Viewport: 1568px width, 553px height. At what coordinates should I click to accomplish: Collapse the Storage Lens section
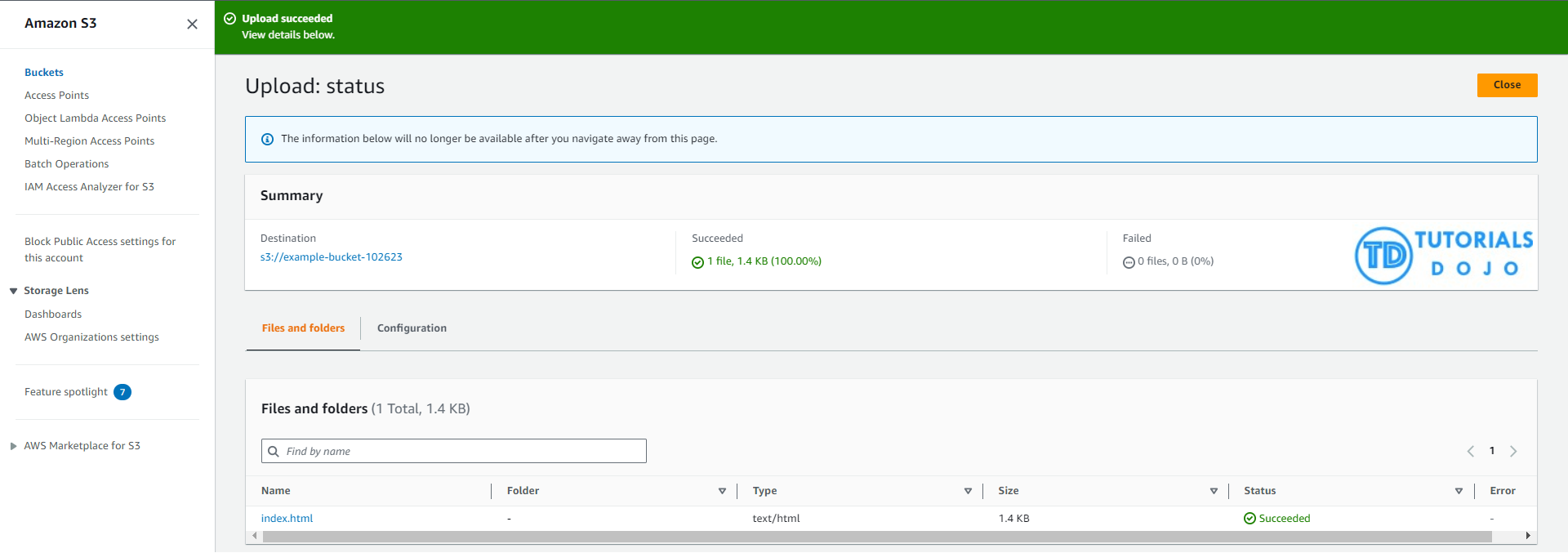click(x=13, y=291)
